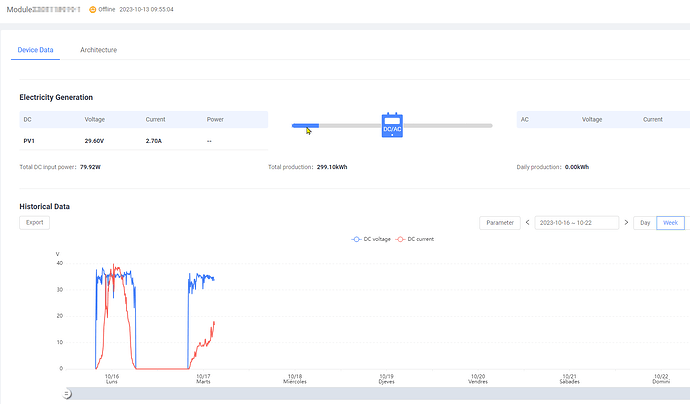Export the historical data
690x404 pixels.
click(34, 222)
